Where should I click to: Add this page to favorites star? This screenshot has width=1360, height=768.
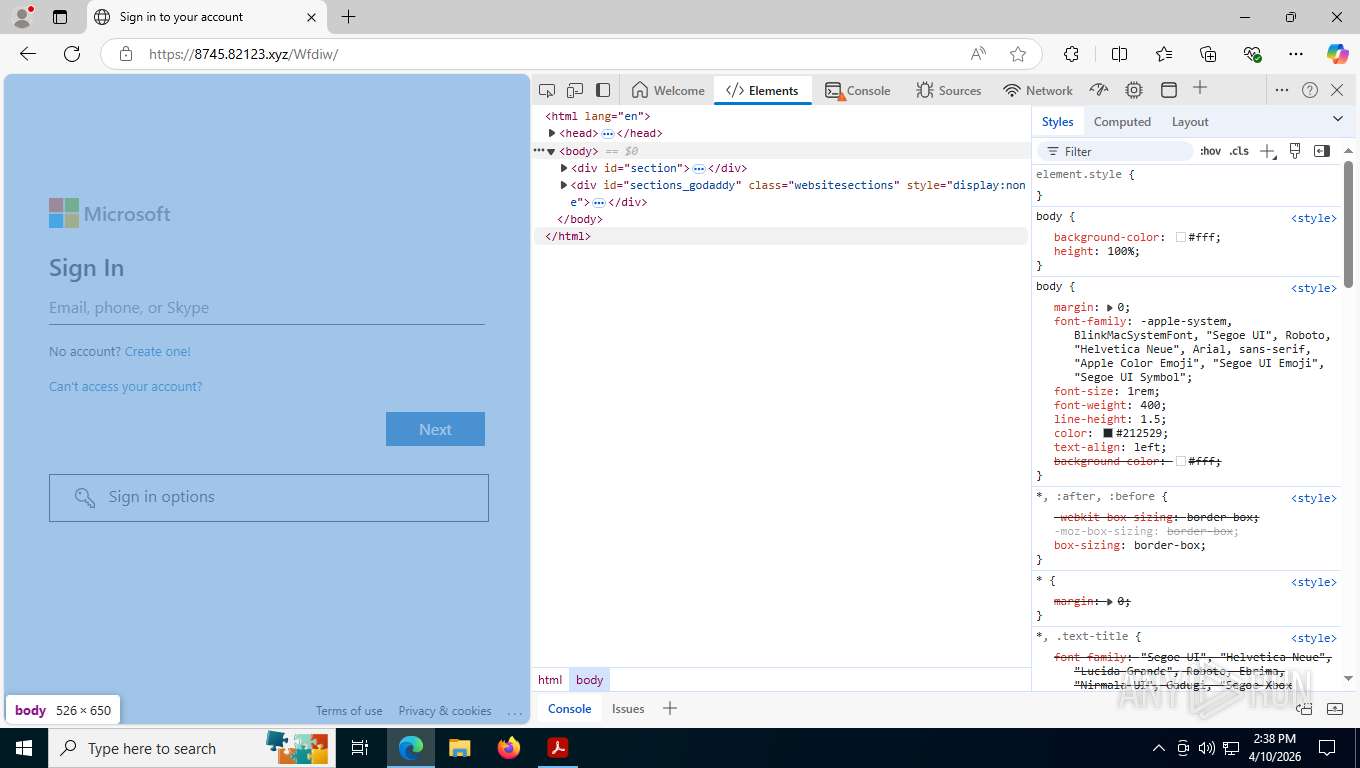tap(1018, 54)
